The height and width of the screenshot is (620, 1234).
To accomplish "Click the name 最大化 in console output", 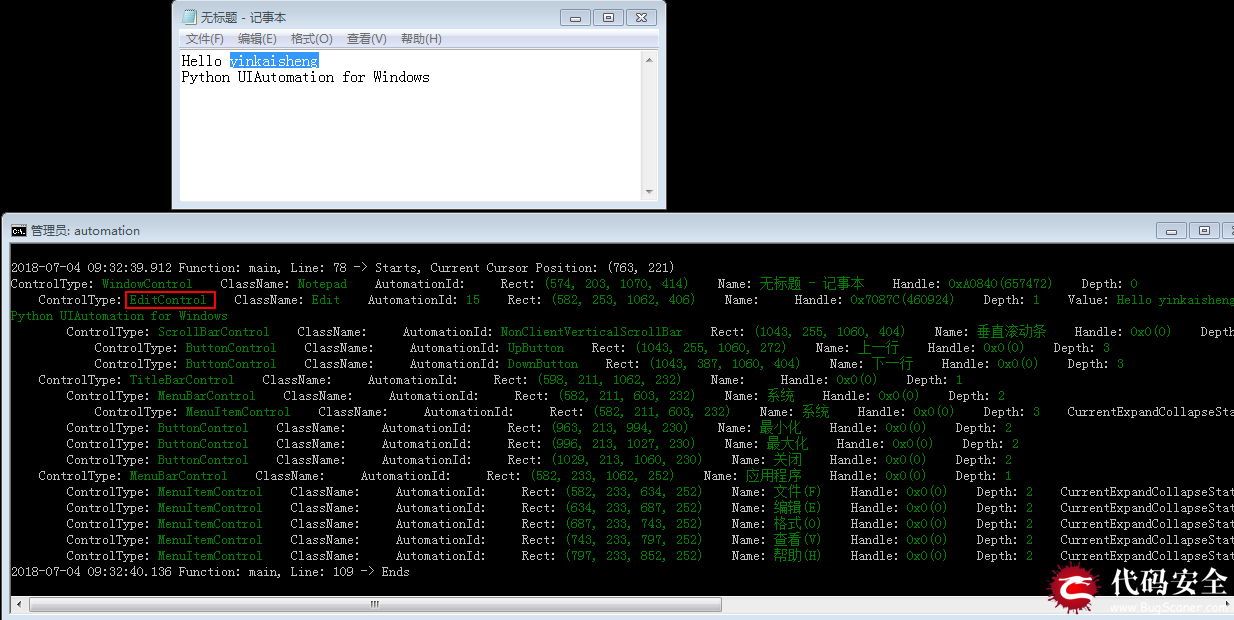I will [788, 444].
